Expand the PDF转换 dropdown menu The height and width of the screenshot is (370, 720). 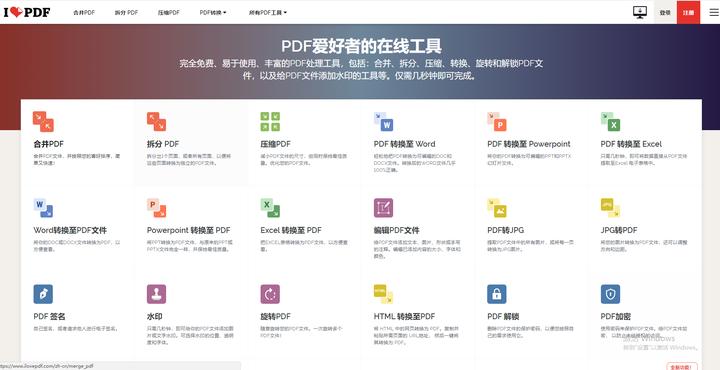coord(213,13)
